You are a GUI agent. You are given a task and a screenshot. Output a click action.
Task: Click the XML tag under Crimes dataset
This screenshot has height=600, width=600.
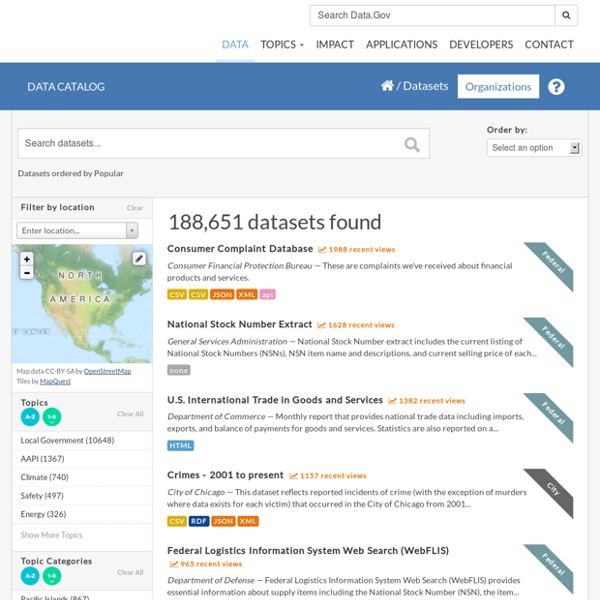[x=248, y=521]
